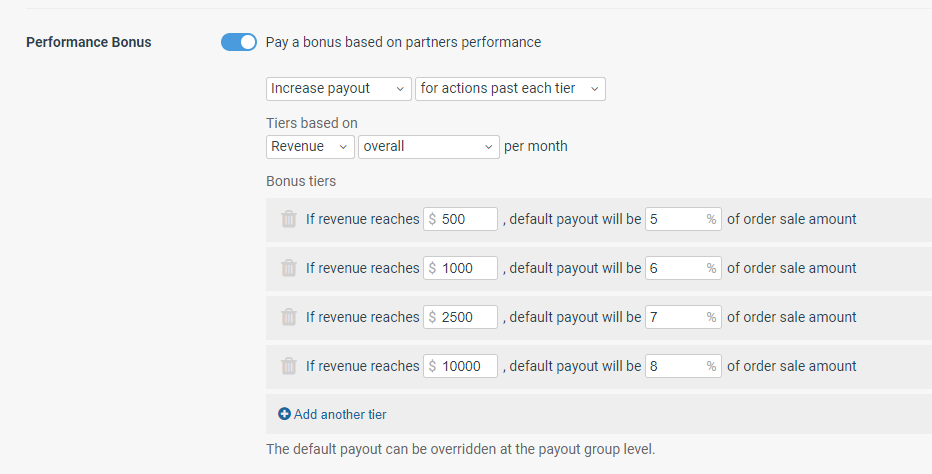Delete the $2500 revenue tier
The height and width of the screenshot is (474, 932).
coord(289,317)
